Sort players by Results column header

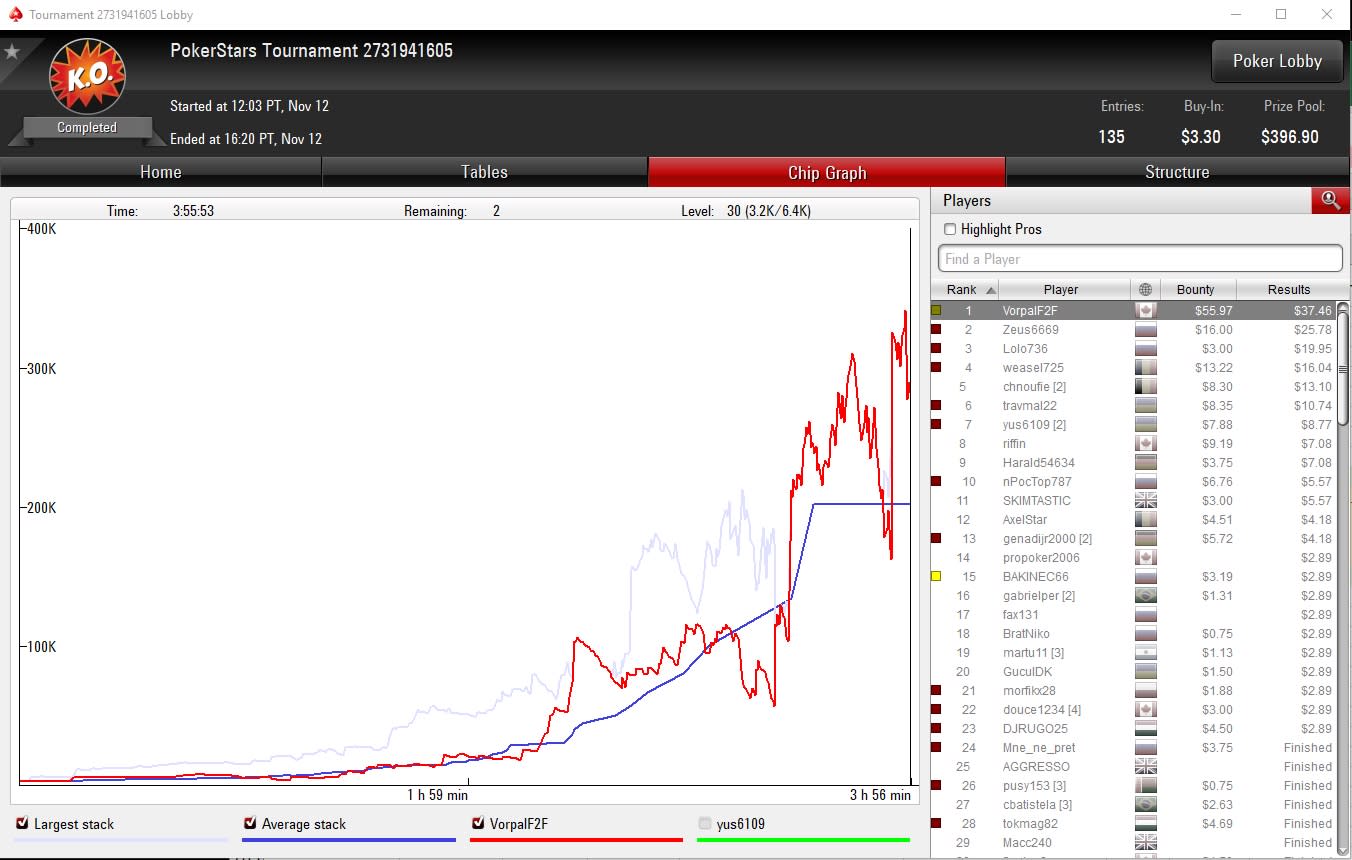[1288, 289]
